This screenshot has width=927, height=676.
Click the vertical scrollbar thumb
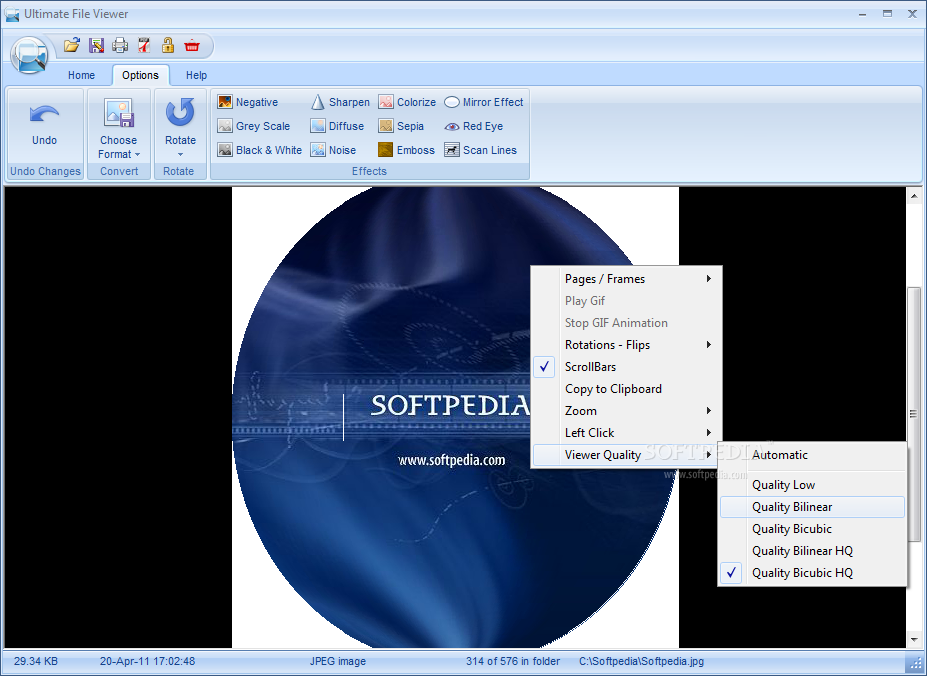(x=914, y=414)
